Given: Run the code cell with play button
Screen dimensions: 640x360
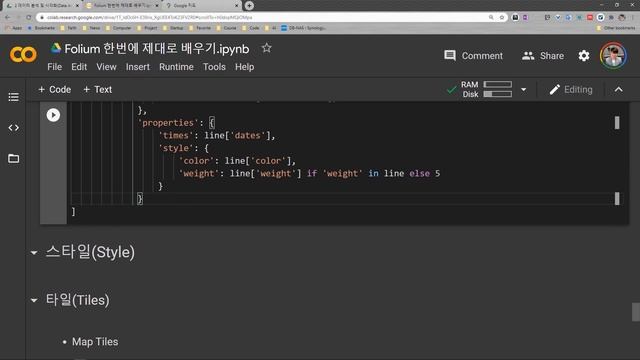Looking at the screenshot, I should click(53, 115).
